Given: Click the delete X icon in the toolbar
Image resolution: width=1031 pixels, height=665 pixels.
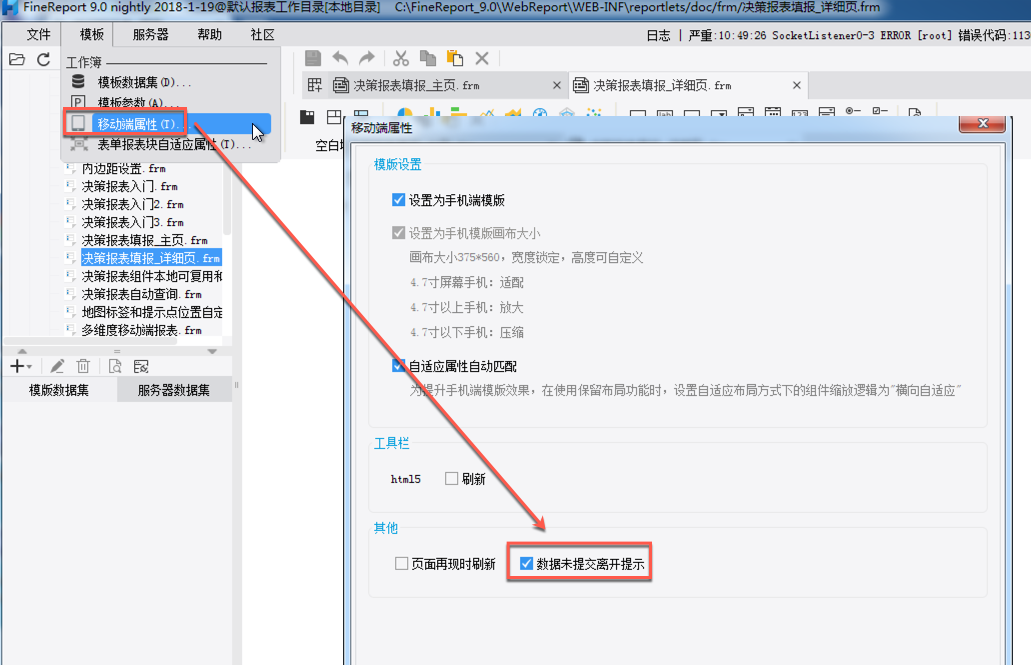Looking at the screenshot, I should point(482,59).
